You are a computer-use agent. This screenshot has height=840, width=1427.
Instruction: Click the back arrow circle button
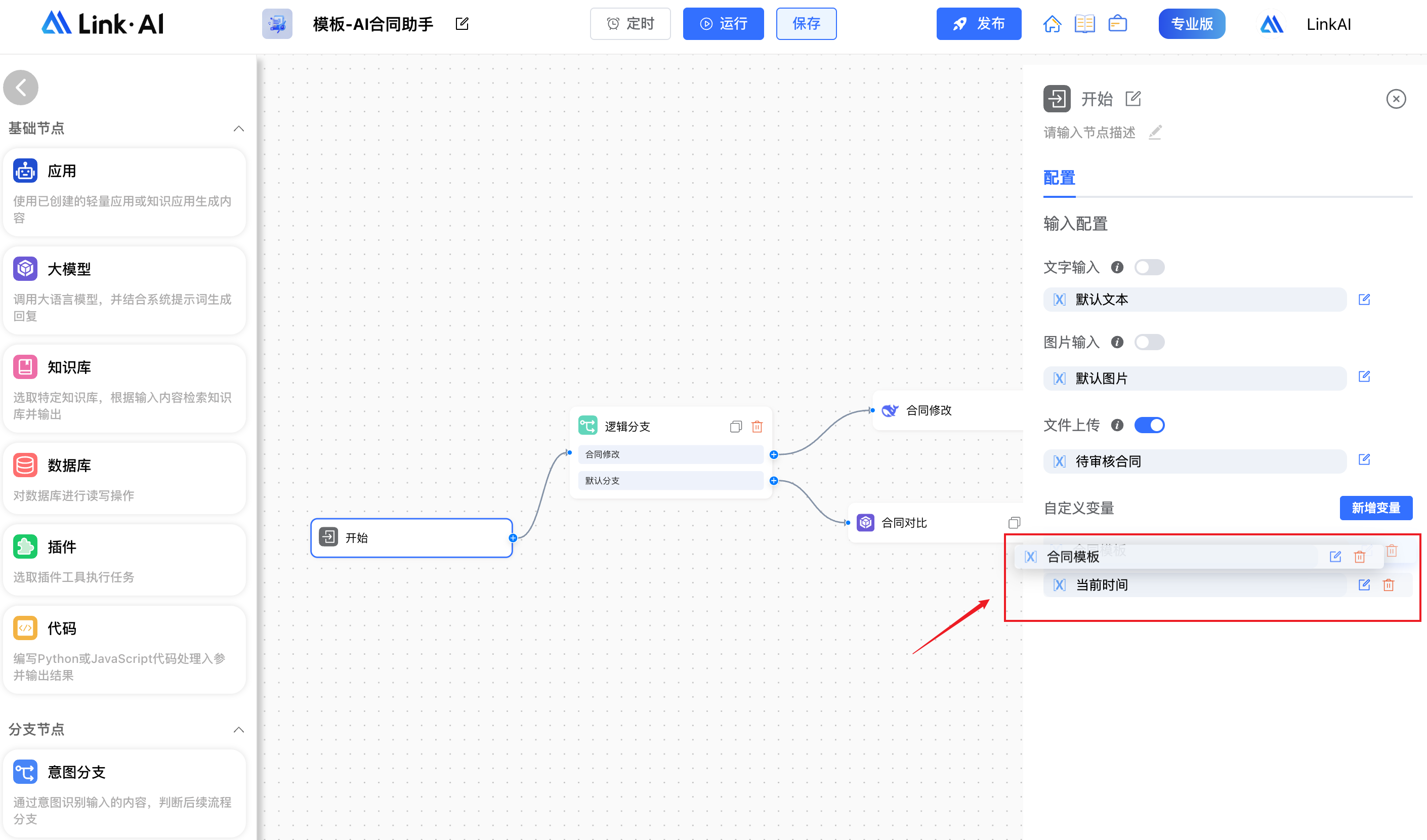(21, 88)
